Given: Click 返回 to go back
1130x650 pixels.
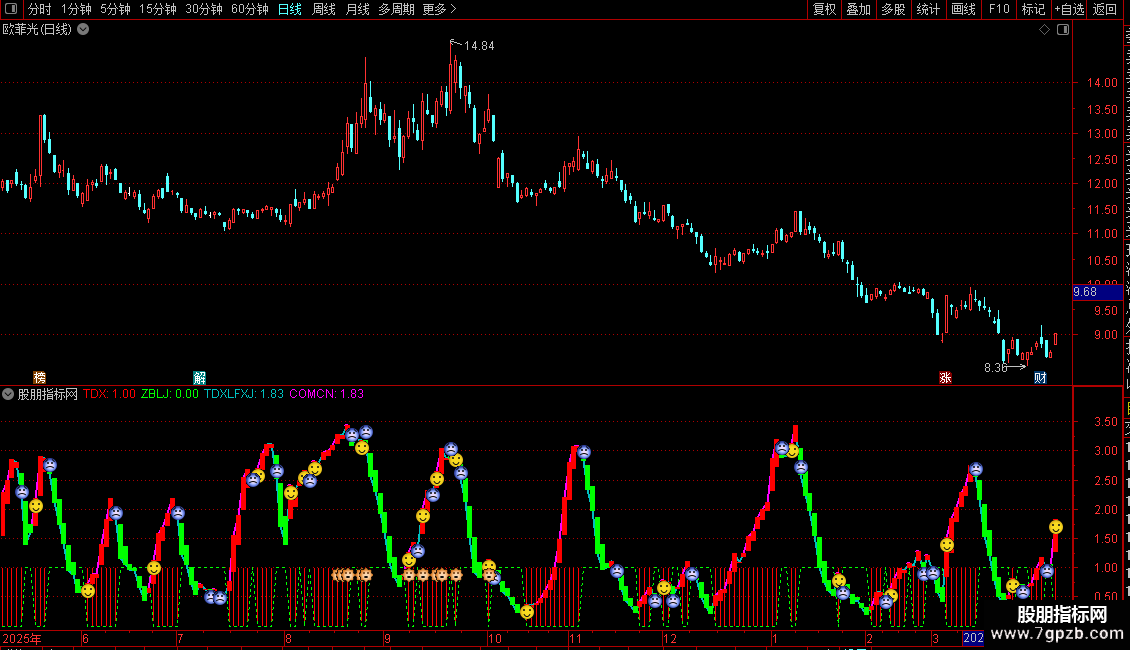Looking at the screenshot, I should coord(1104,9).
